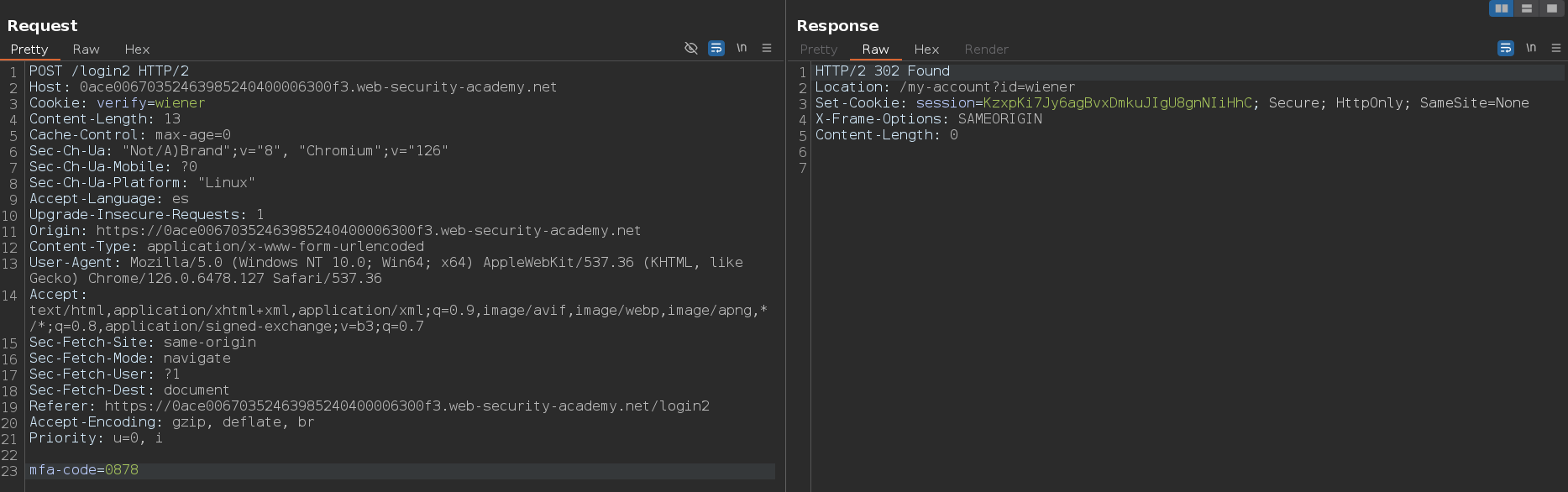Toggle hidden-content eye icon in Request panel
Viewport: 1568px width, 492px height.
pyautogui.click(x=691, y=49)
